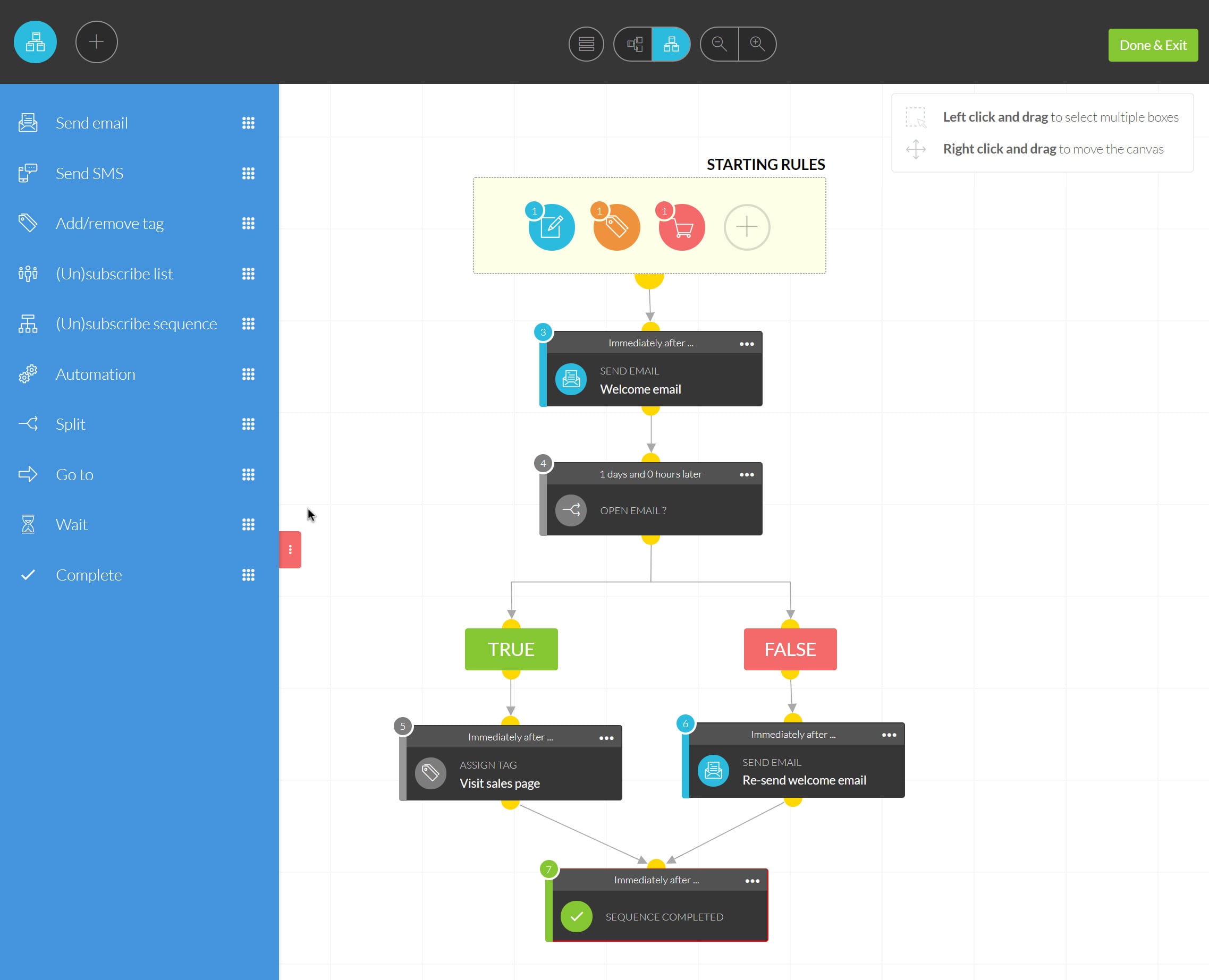Click the Complete sidebar icon
Viewport: 1209px width, 980px height.
click(x=28, y=574)
